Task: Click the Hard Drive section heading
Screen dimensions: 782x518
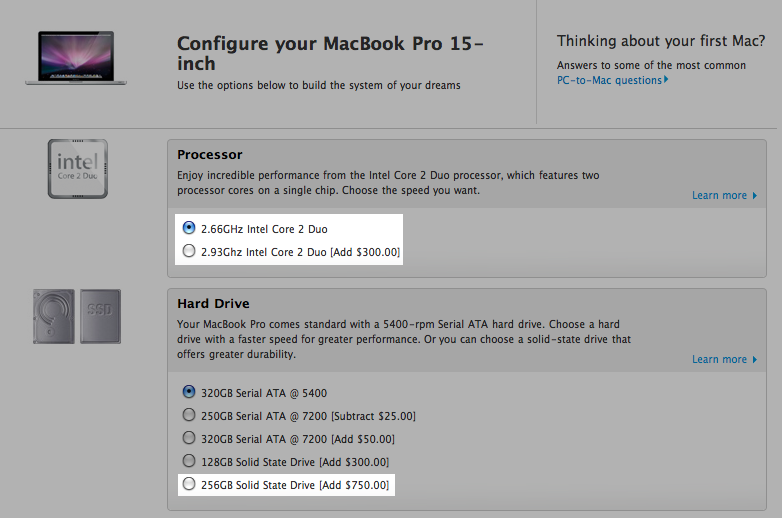Action: 213,304
